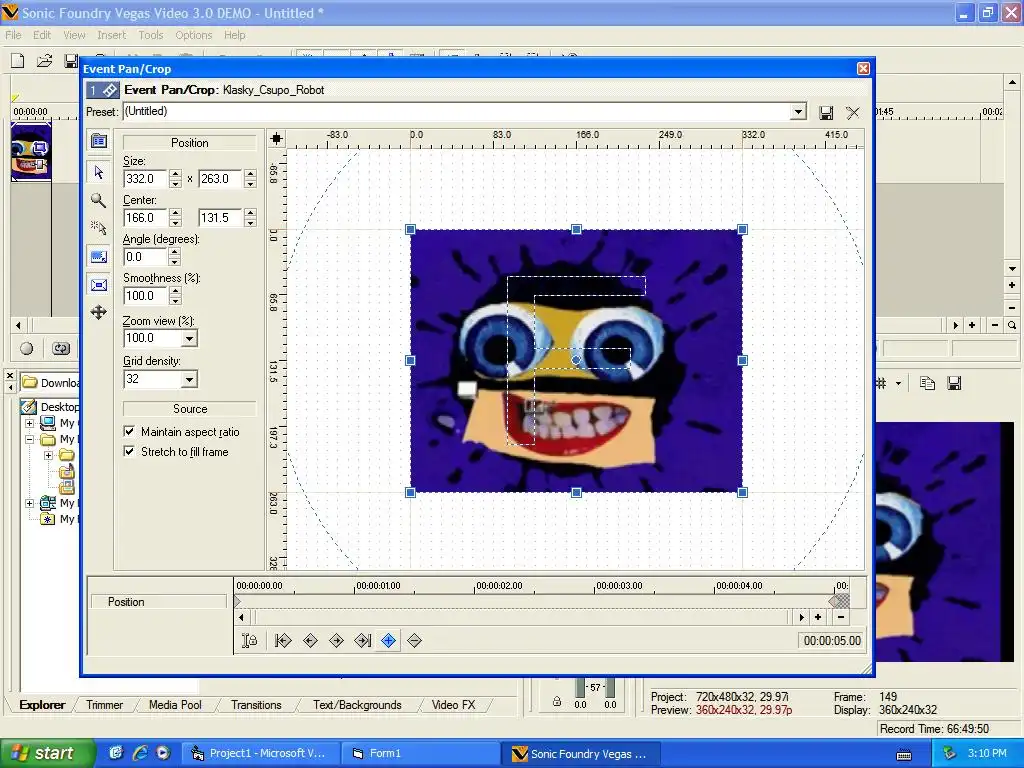1024x768 pixels.
Task: Select the video event thumbnail in the timeline
Action: click(31, 152)
